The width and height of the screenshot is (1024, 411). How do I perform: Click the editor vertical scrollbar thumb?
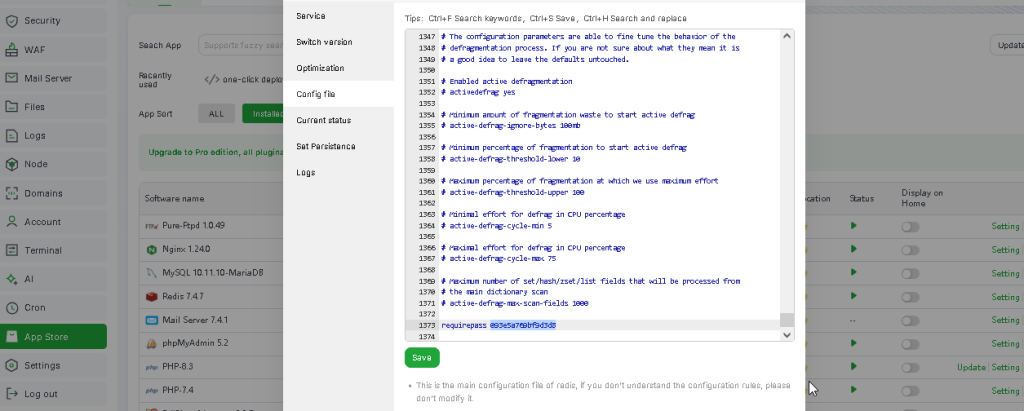click(x=787, y=320)
